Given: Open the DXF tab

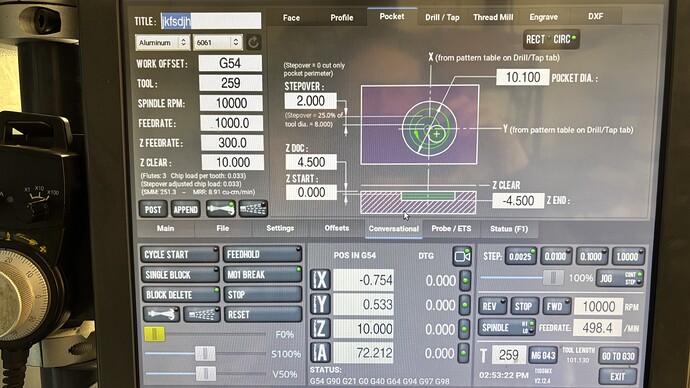Looking at the screenshot, I should pos(595,16).
